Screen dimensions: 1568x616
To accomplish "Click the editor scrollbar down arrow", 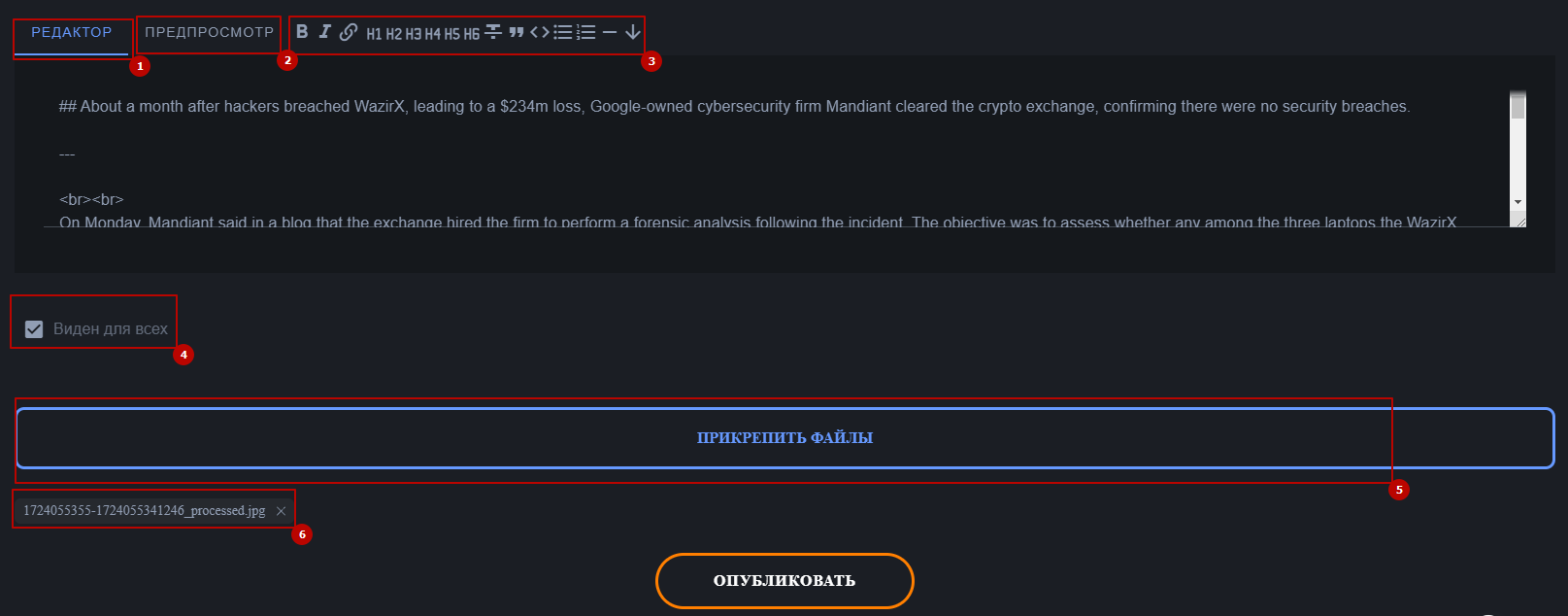I will tap(1518, 202).
